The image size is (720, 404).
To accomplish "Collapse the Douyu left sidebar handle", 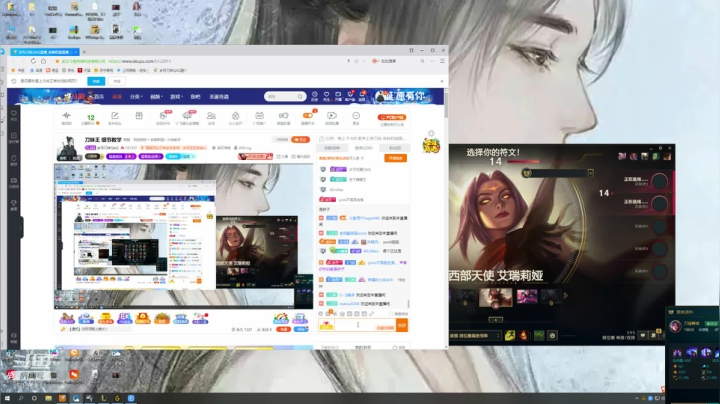I will tap(21, 227).
